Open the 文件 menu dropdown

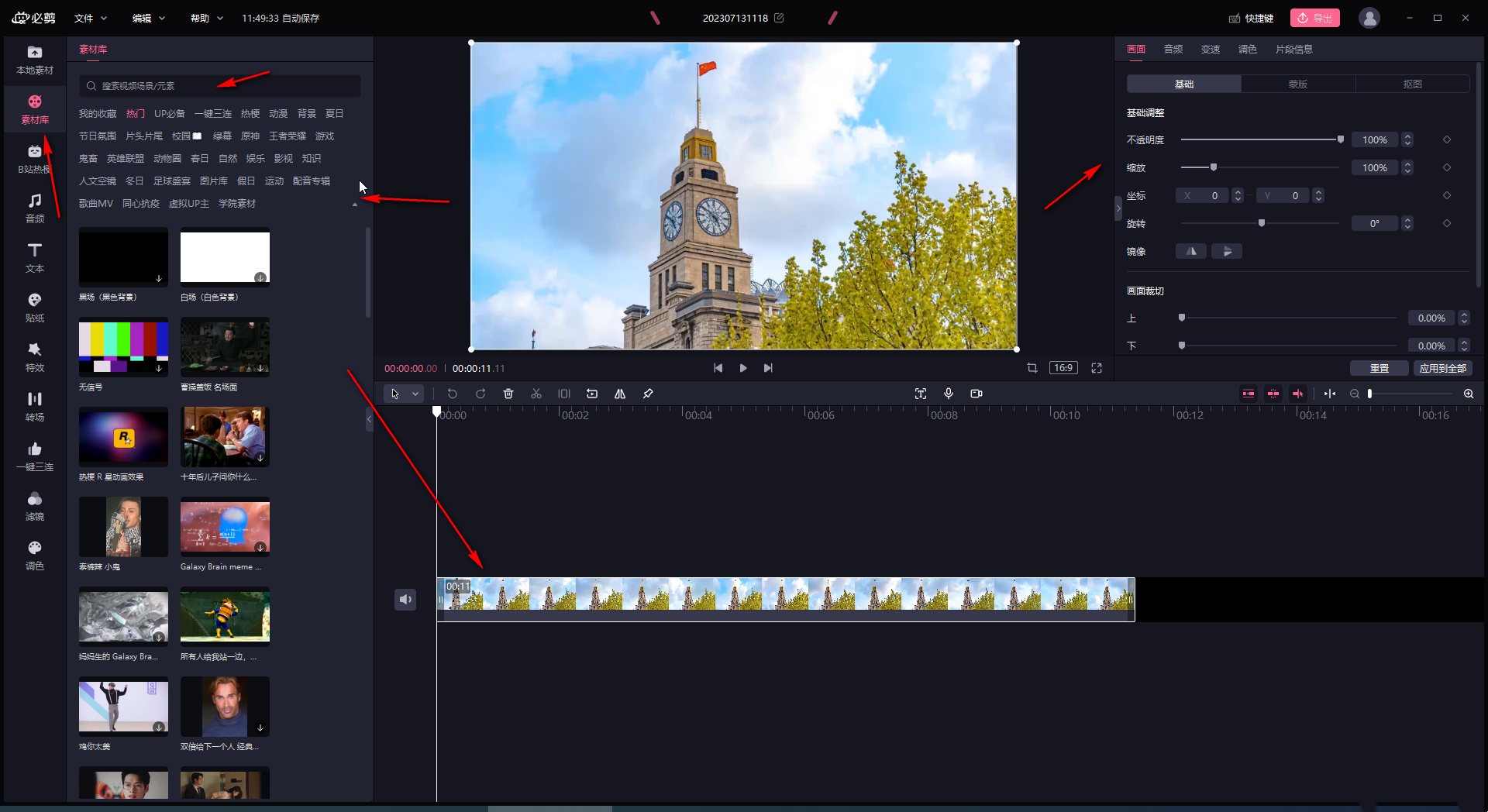point(91,18)
